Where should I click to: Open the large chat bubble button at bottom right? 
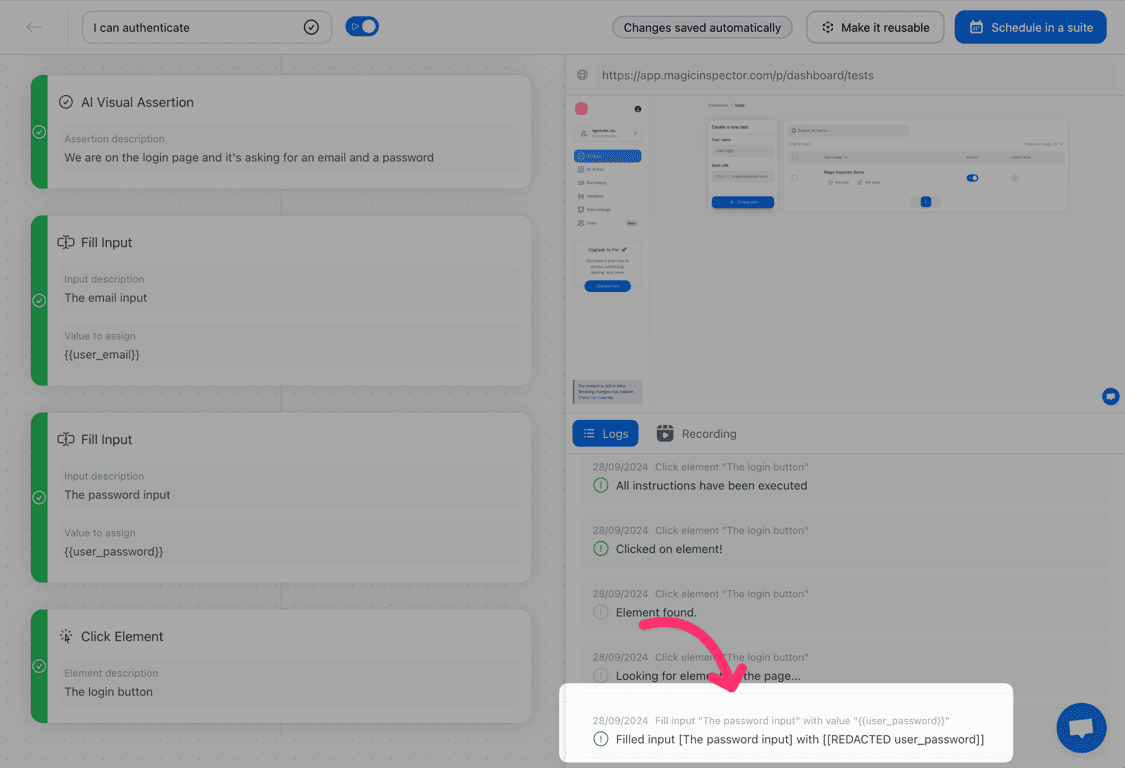pos(1081,728)
